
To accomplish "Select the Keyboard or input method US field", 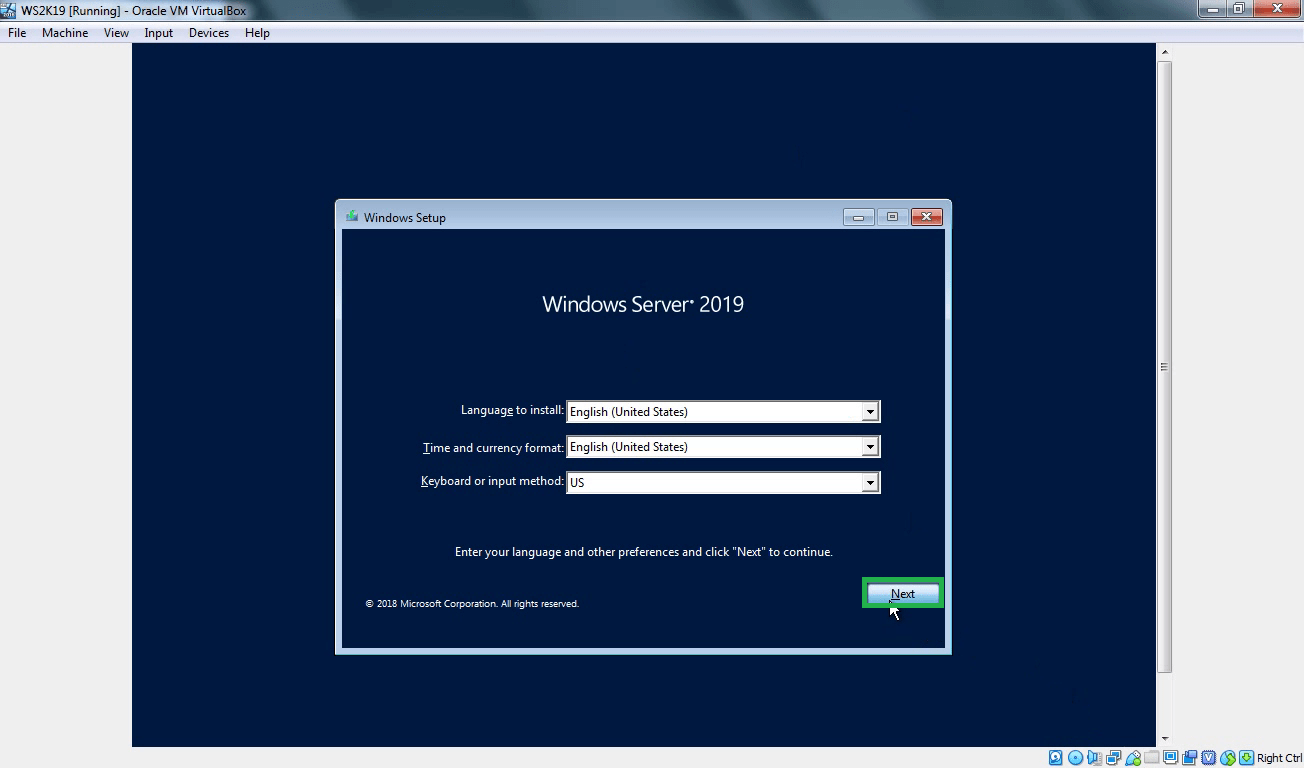I will pyautogui.click(x=723, y=482).
